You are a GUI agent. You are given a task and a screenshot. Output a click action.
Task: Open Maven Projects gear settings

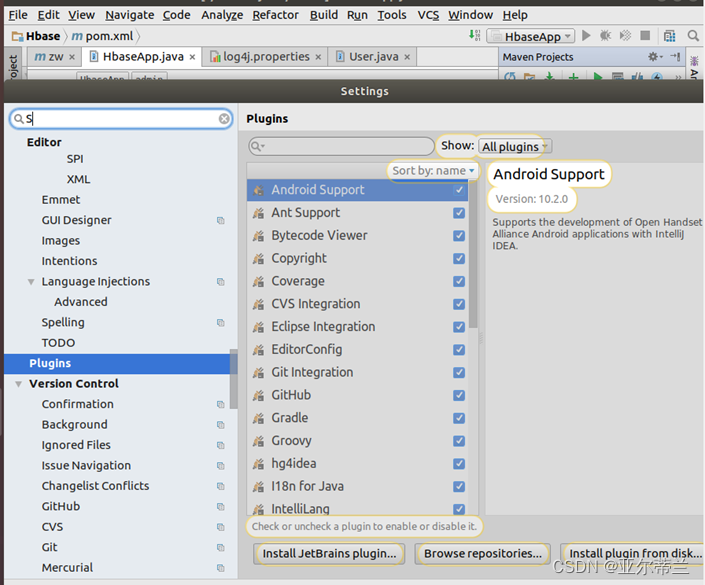[x=655, y=57]
